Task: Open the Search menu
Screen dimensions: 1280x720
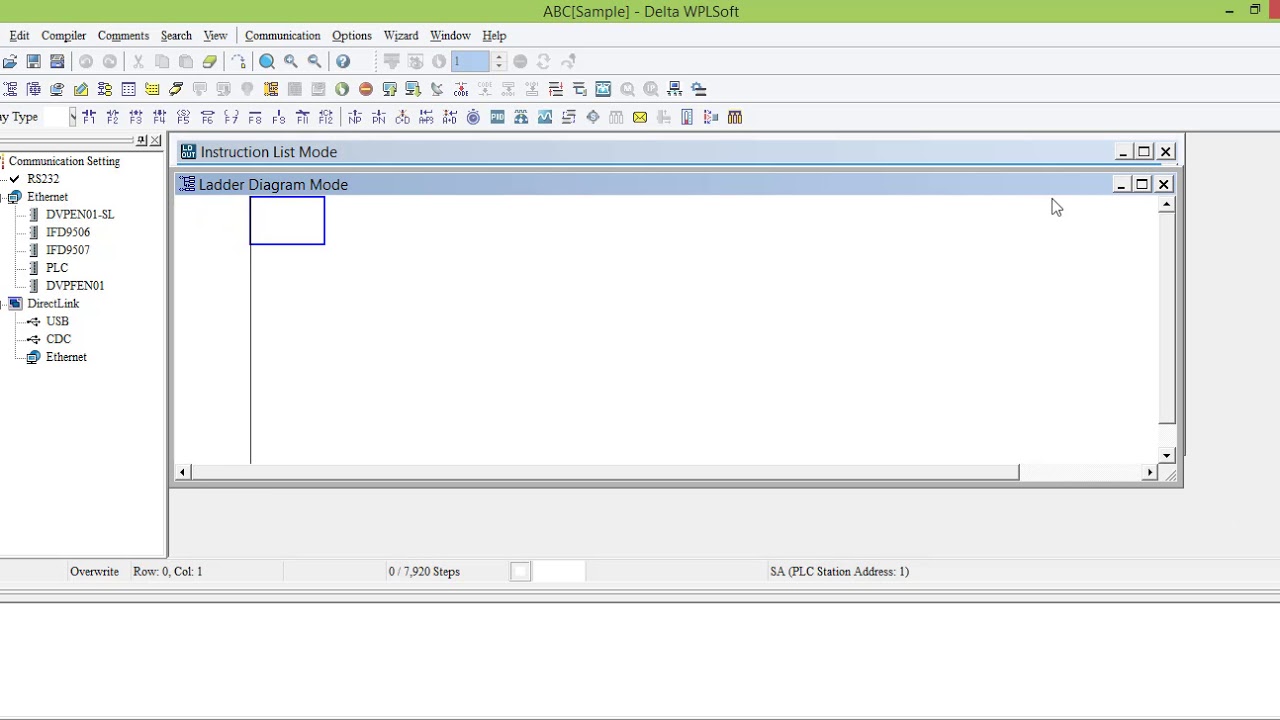Action: click(x=176, y=35)
